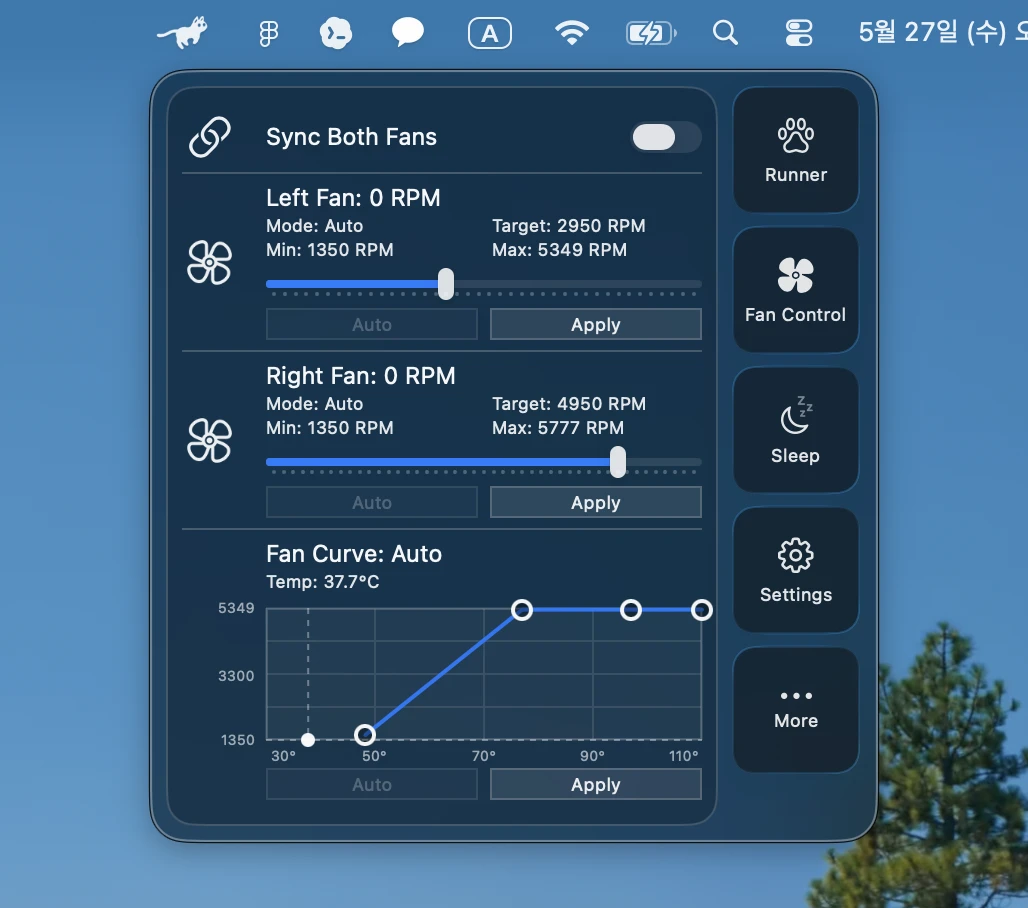The image size is (1028, 908).
Task: Select fan curve endpoint at 110°
Action: point(702,610)
